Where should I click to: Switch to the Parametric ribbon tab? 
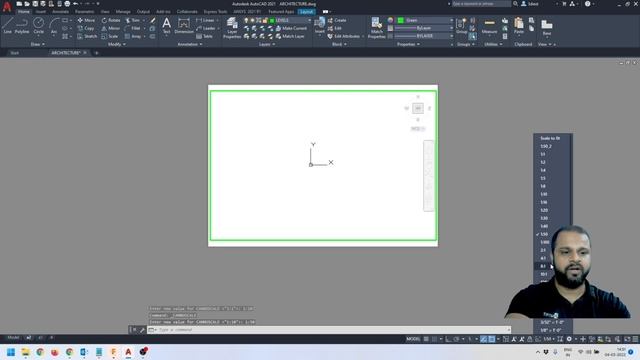84,11
